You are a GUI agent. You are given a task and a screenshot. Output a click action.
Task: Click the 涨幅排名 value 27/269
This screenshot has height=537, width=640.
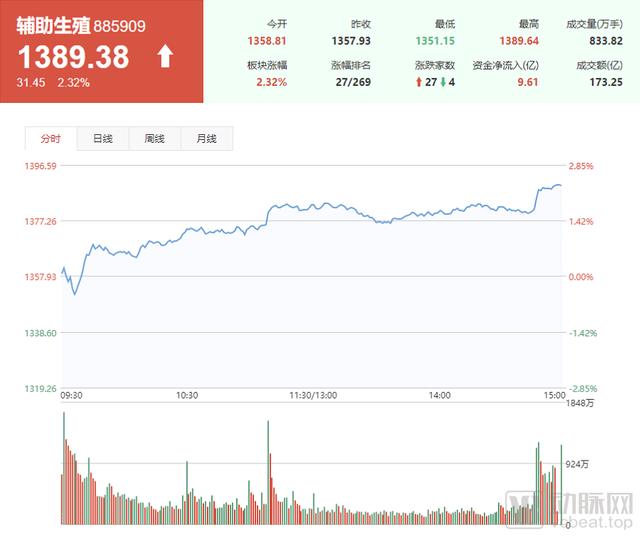353,82
